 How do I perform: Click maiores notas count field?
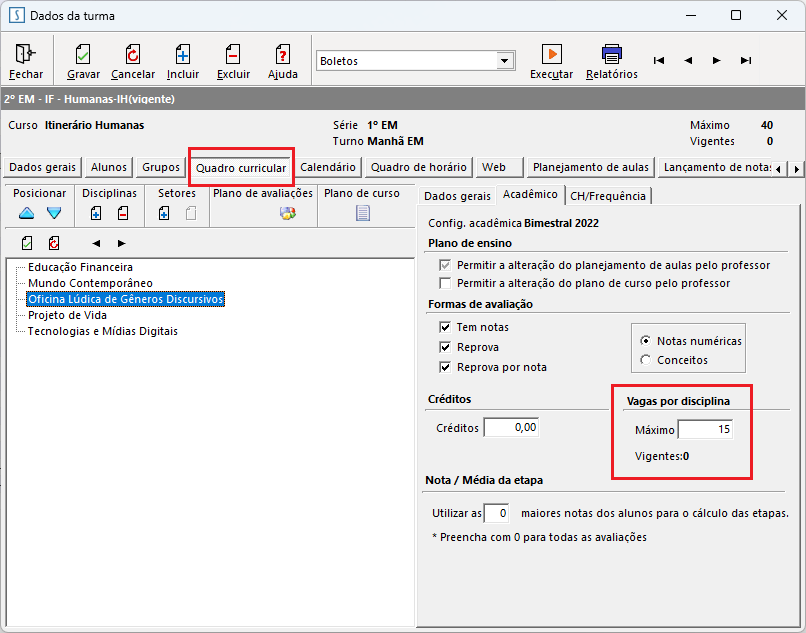[x=496, y=513]
